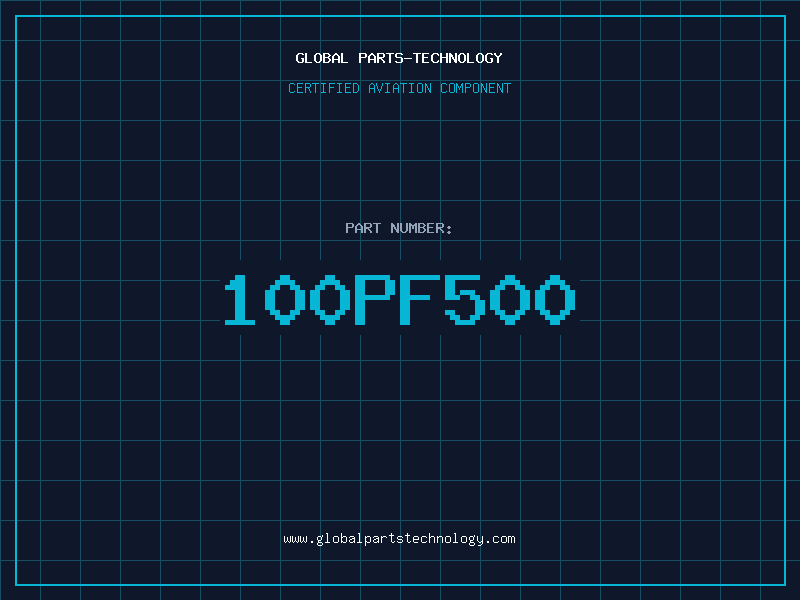Click the GLOBAL PARTS-TECHNOLOGY heading
This screenshot has height=600, width=800.
pyautogui.click(x=399, y=58)
